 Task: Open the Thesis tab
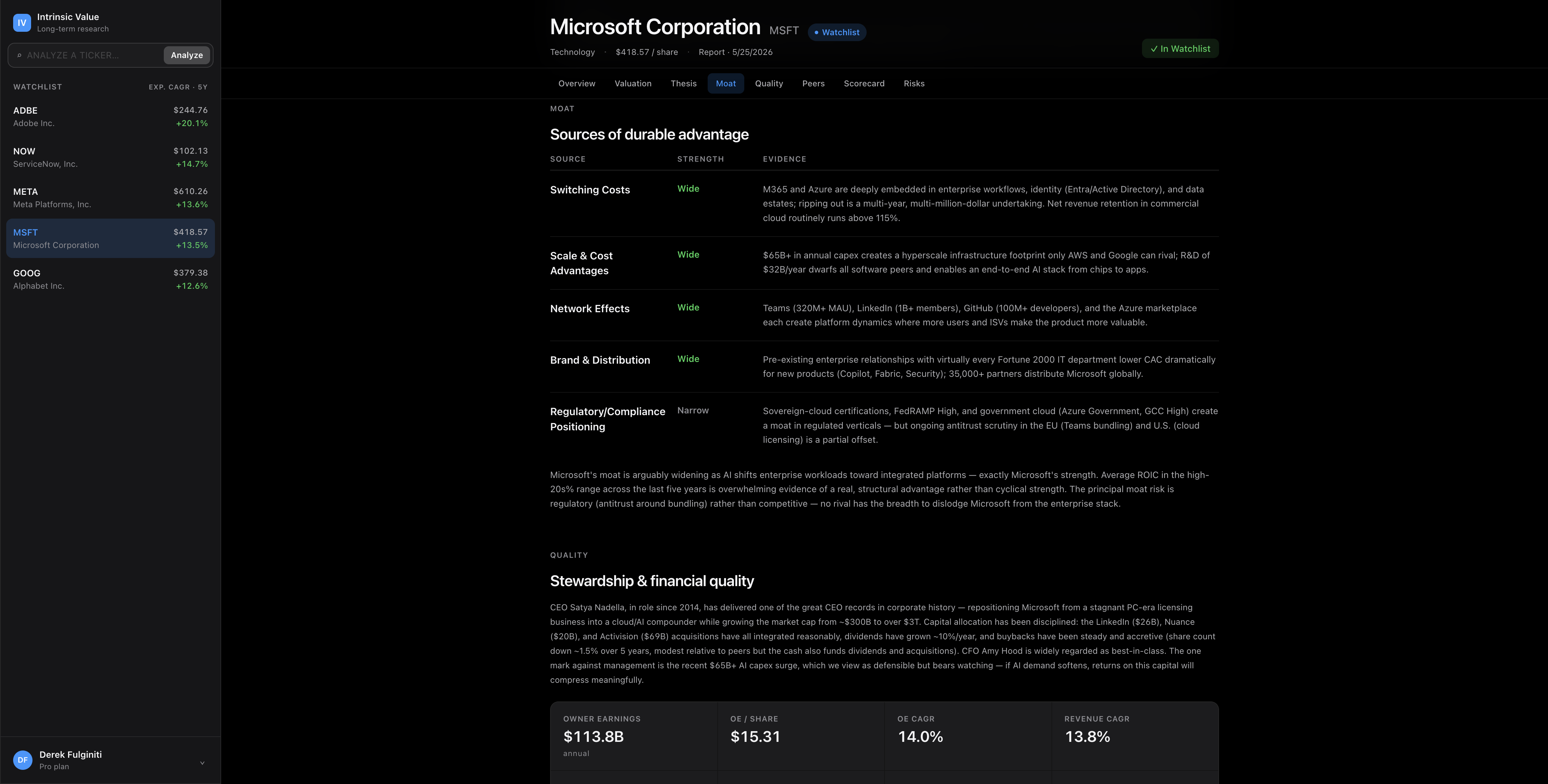tap(684, 84)
